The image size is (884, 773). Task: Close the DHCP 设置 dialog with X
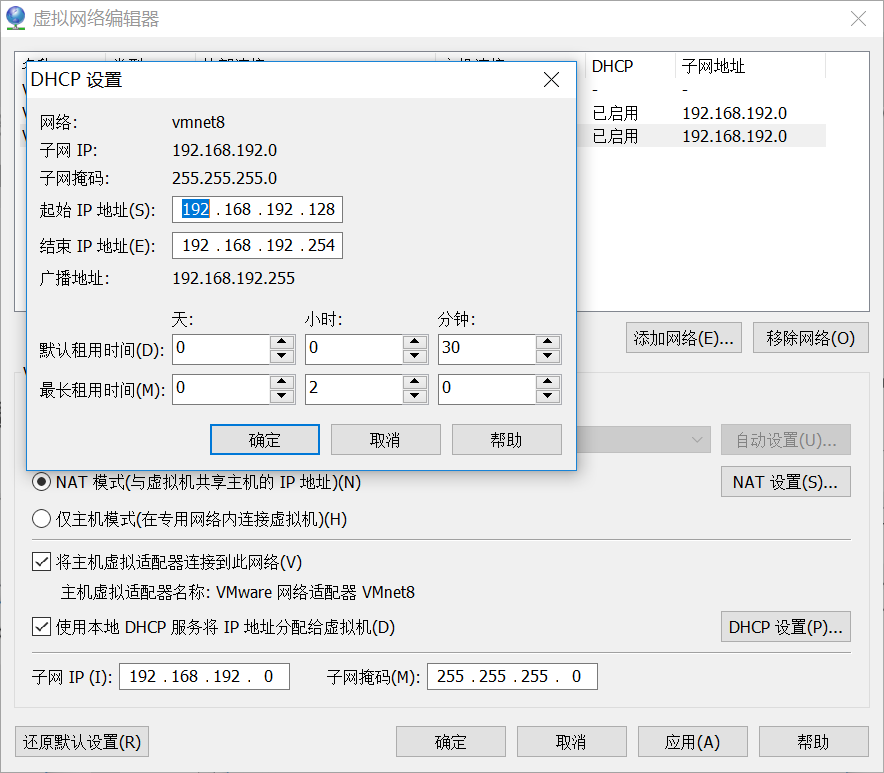tap(551, 79)
